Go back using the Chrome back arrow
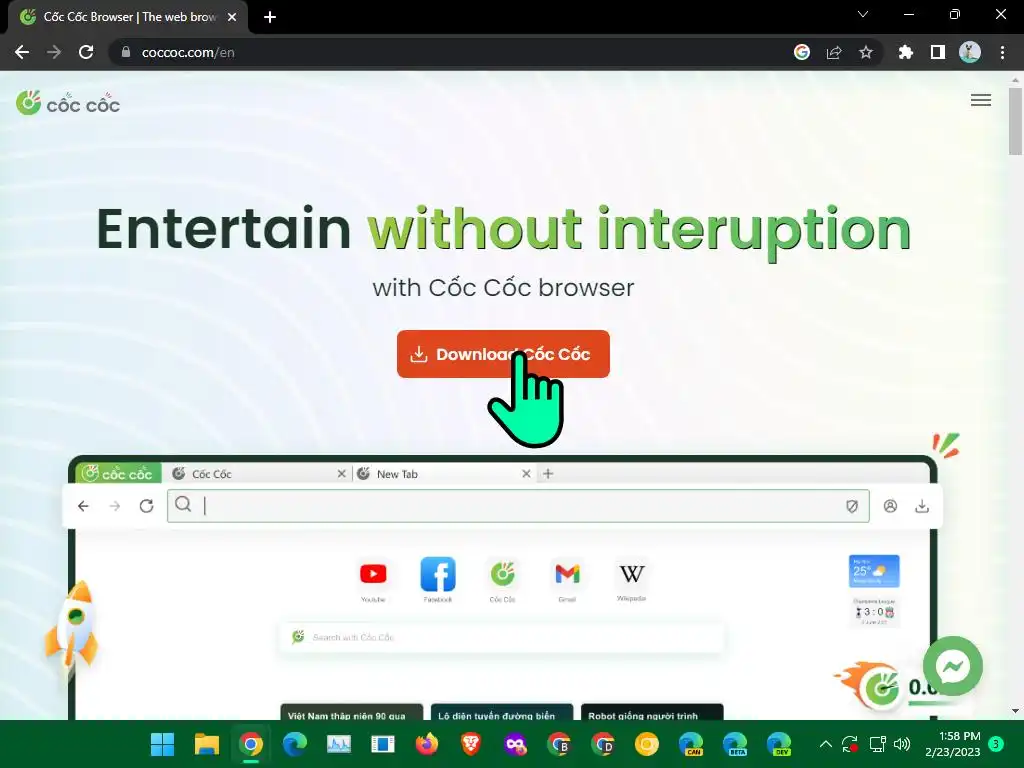Viewport: 1024px width, 768px height. 22,52
